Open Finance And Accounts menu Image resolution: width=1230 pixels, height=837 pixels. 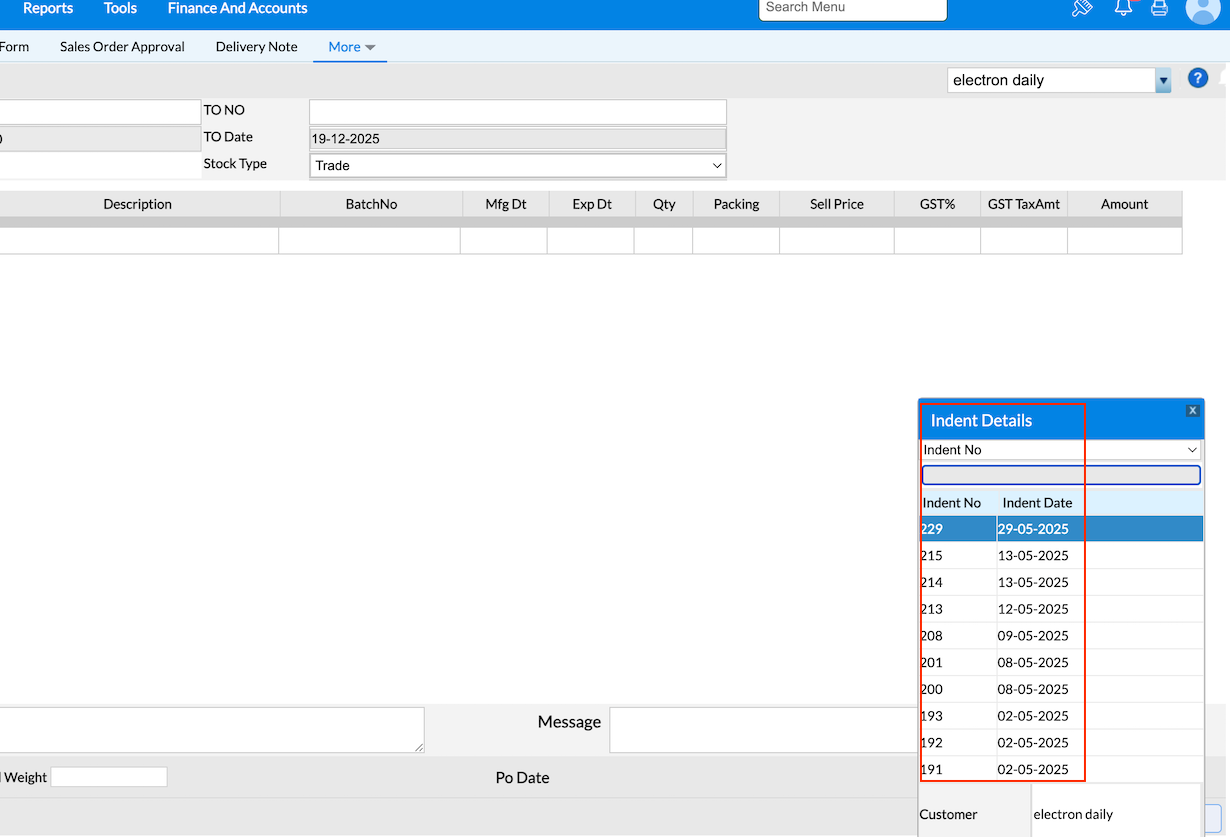(237, 9)
